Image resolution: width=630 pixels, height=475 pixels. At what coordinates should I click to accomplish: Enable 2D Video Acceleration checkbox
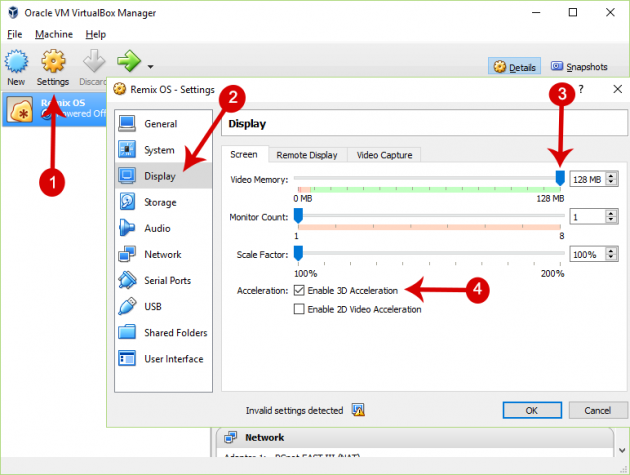pyautogui.click(x=299, y=309)
